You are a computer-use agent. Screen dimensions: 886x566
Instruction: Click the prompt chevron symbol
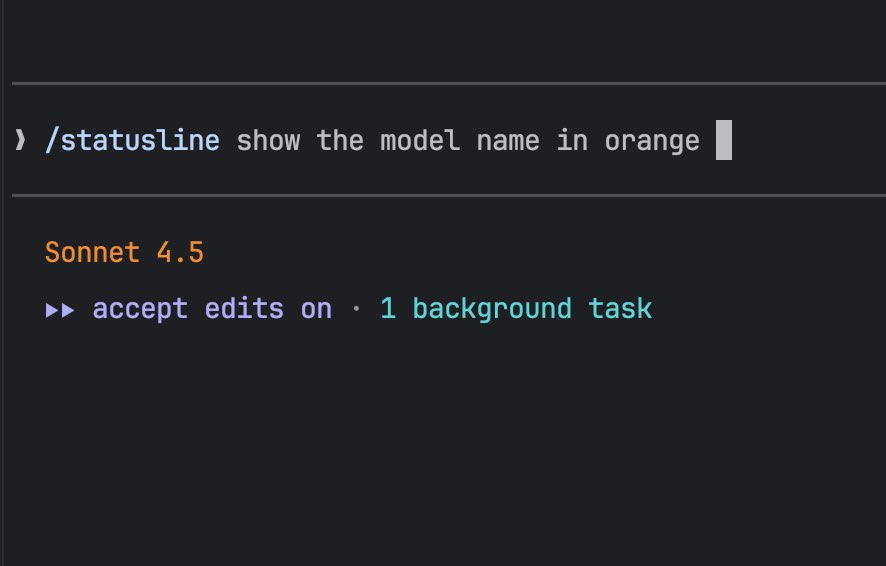[20, 140]
